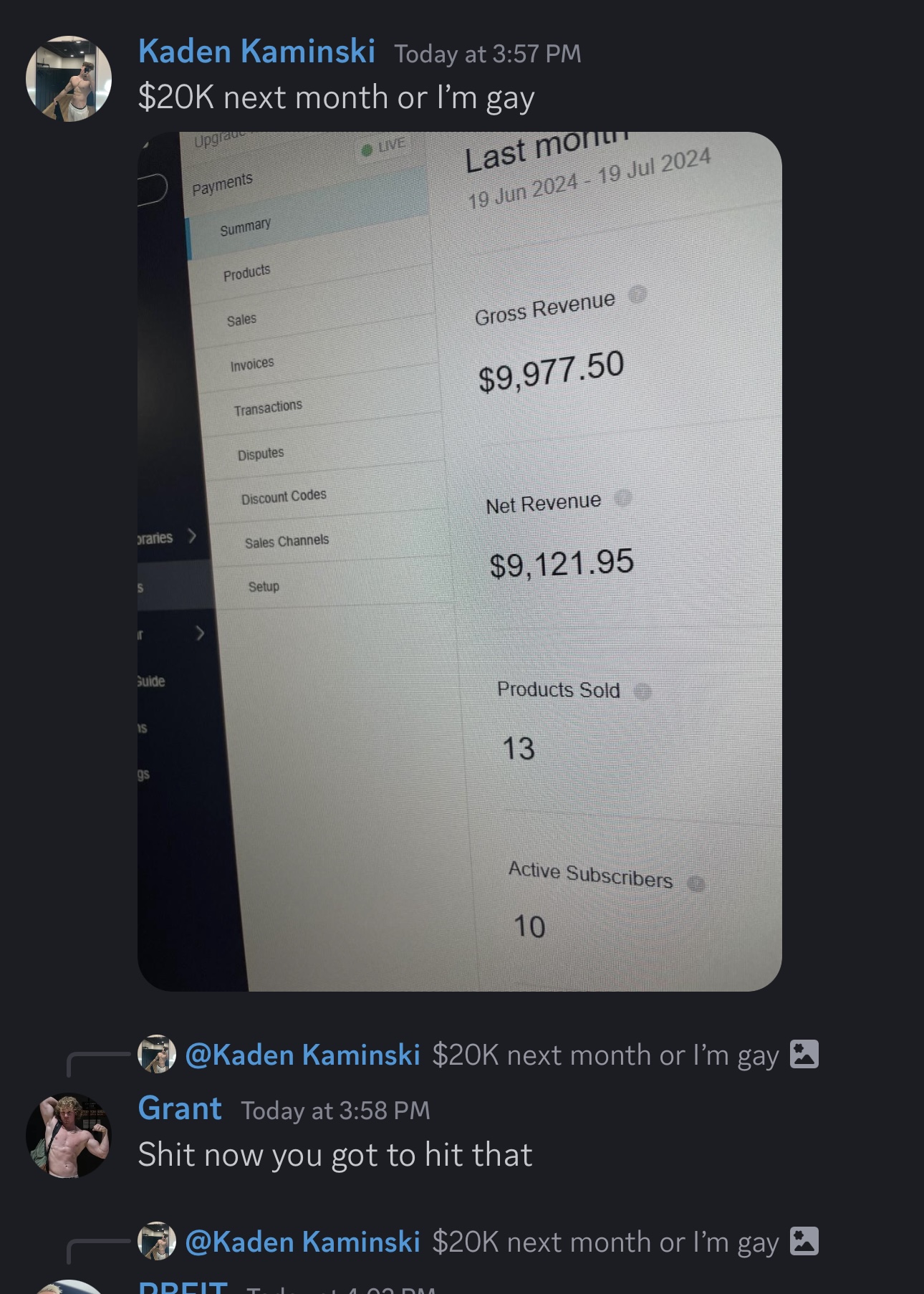
Task: Click the Active Subscribers info icon
Action: [x=696, y=883]
